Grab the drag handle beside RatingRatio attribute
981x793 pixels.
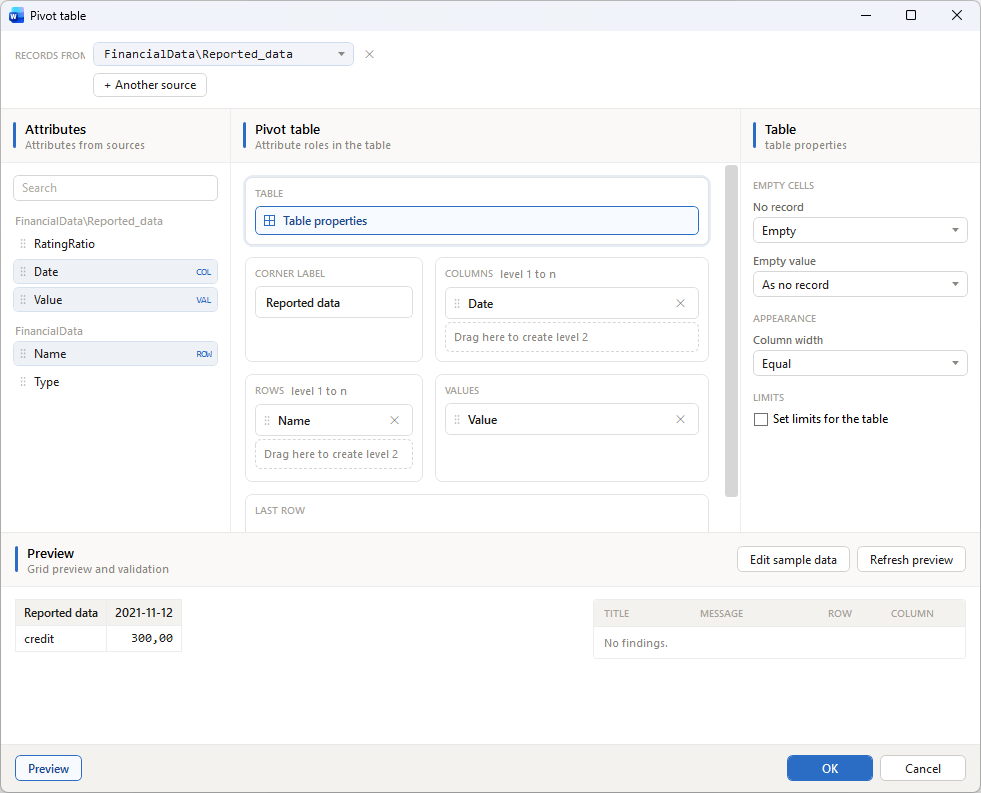[23, 244]
